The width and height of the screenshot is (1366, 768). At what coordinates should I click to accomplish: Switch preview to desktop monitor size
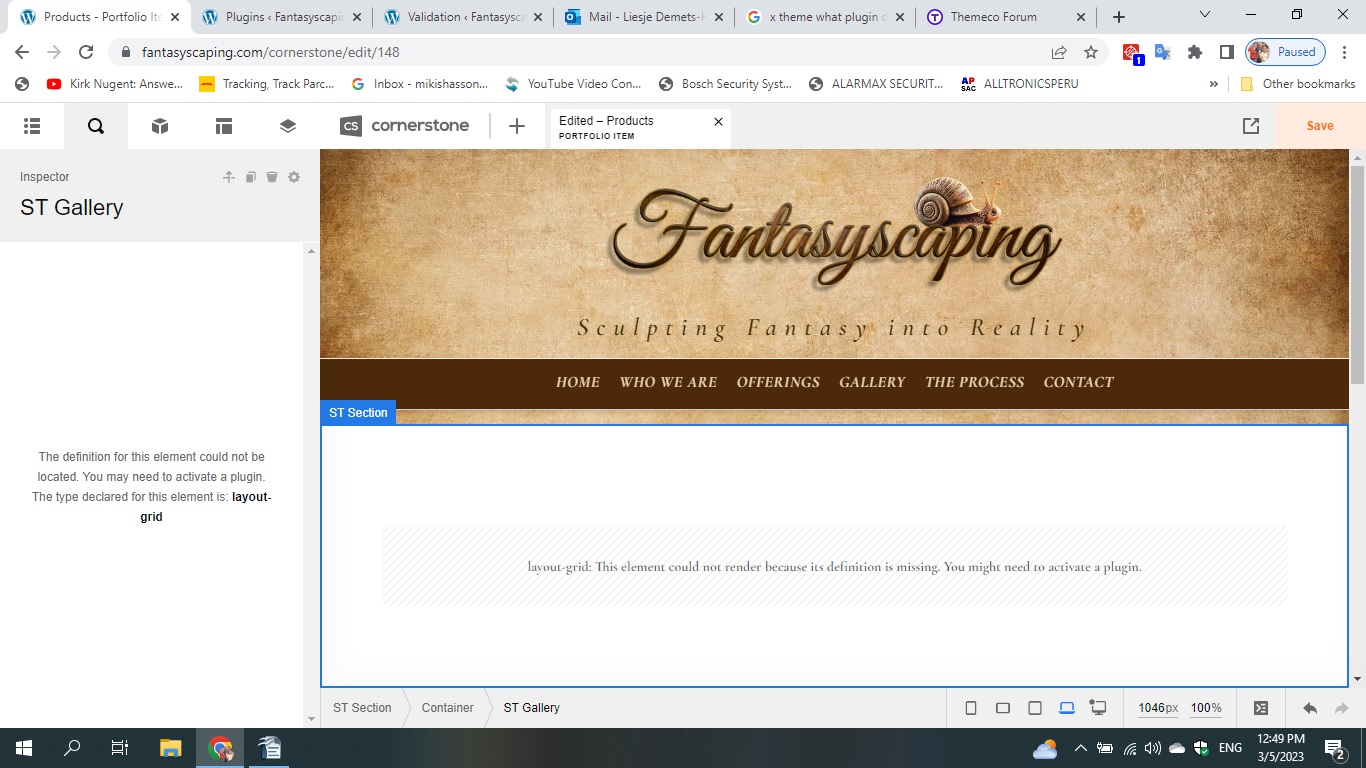tap(1098, 708)
